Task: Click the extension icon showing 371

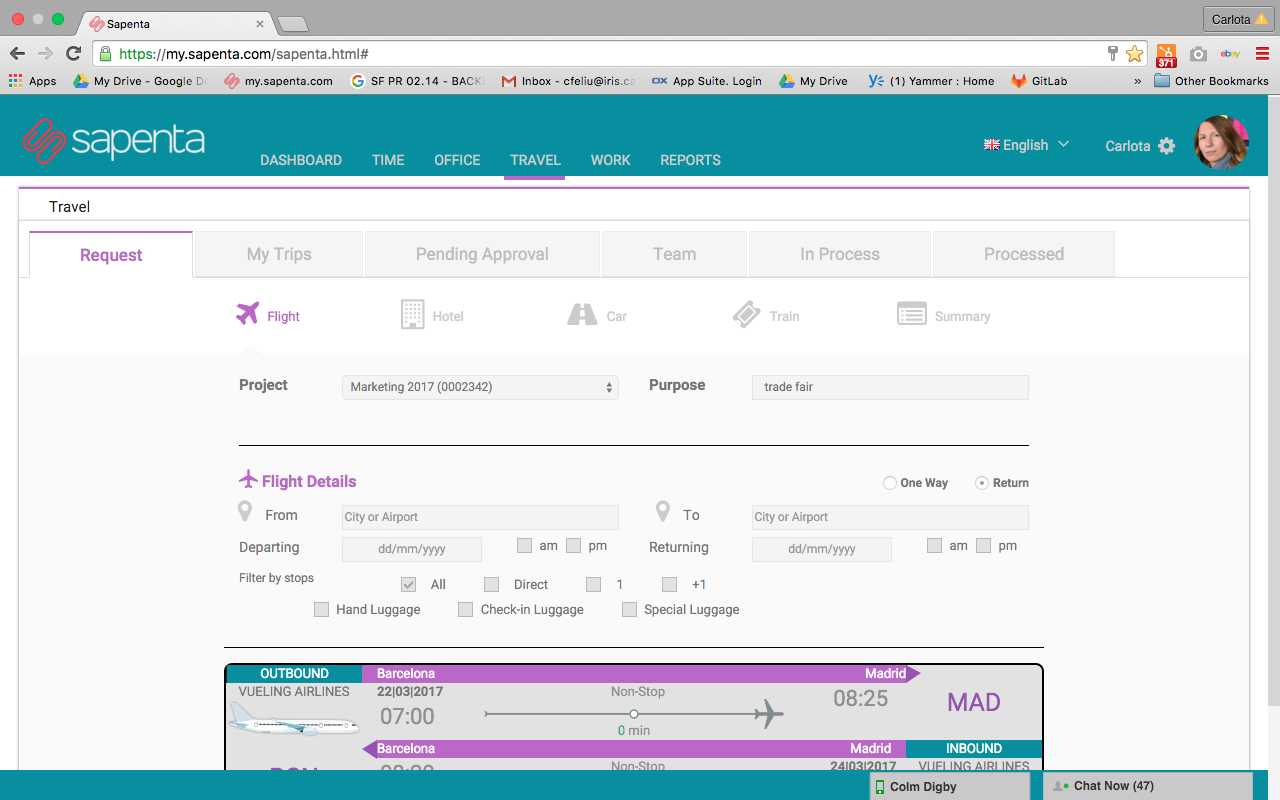Action: [1166, 55]
